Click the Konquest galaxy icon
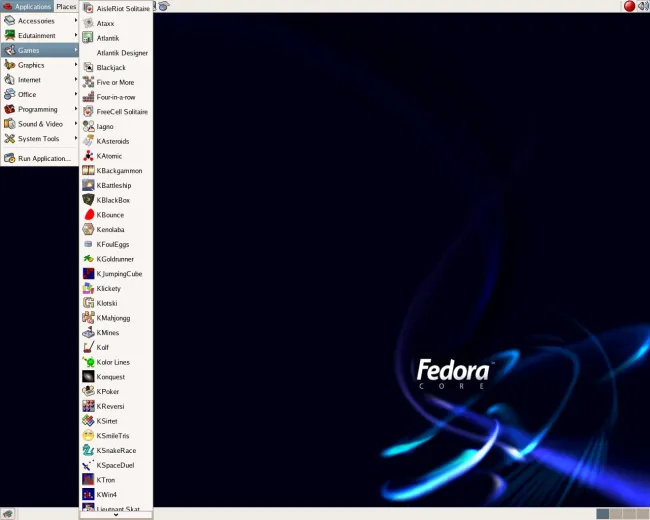The width and height of the screenshot is (650, 520). (88, 377)
